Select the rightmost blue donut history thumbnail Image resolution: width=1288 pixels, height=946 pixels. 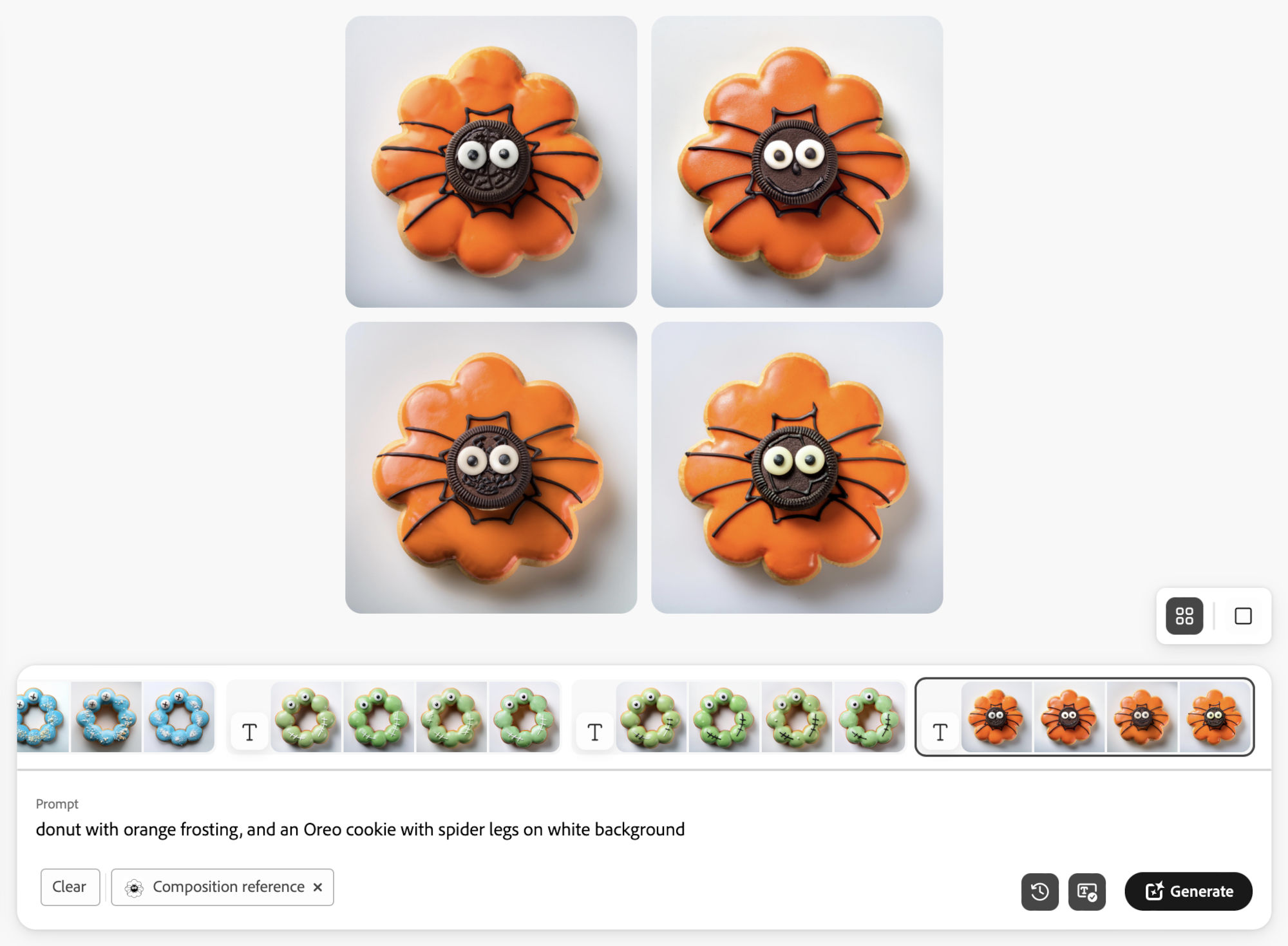[179, 717]
